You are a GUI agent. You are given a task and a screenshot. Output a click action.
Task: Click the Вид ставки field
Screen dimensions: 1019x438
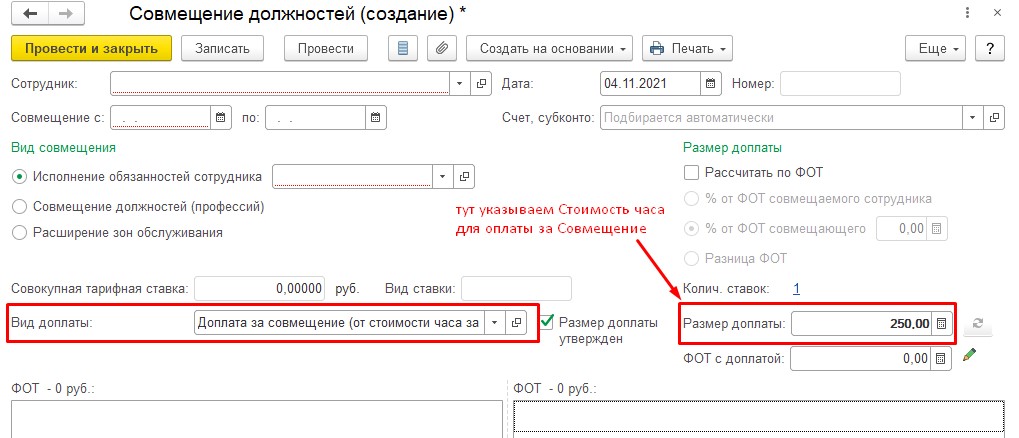[x=516, y=289]
